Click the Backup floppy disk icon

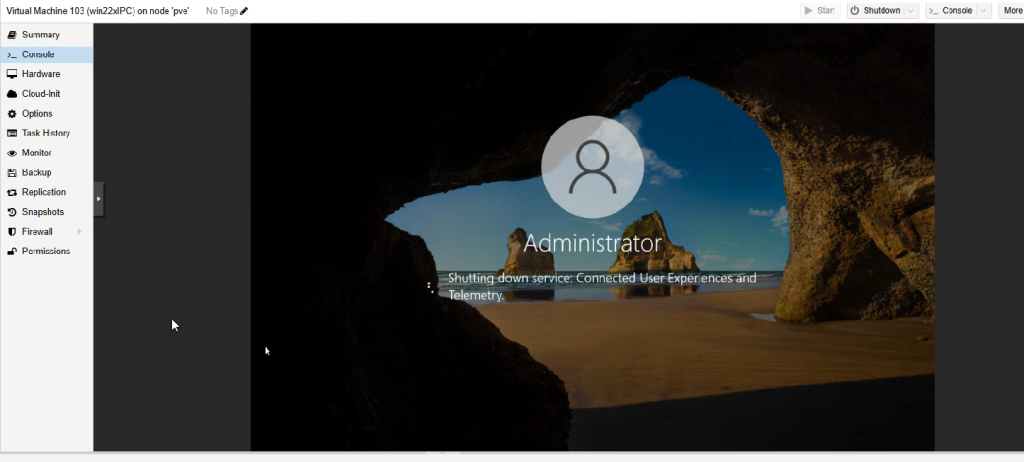(12, 173)
